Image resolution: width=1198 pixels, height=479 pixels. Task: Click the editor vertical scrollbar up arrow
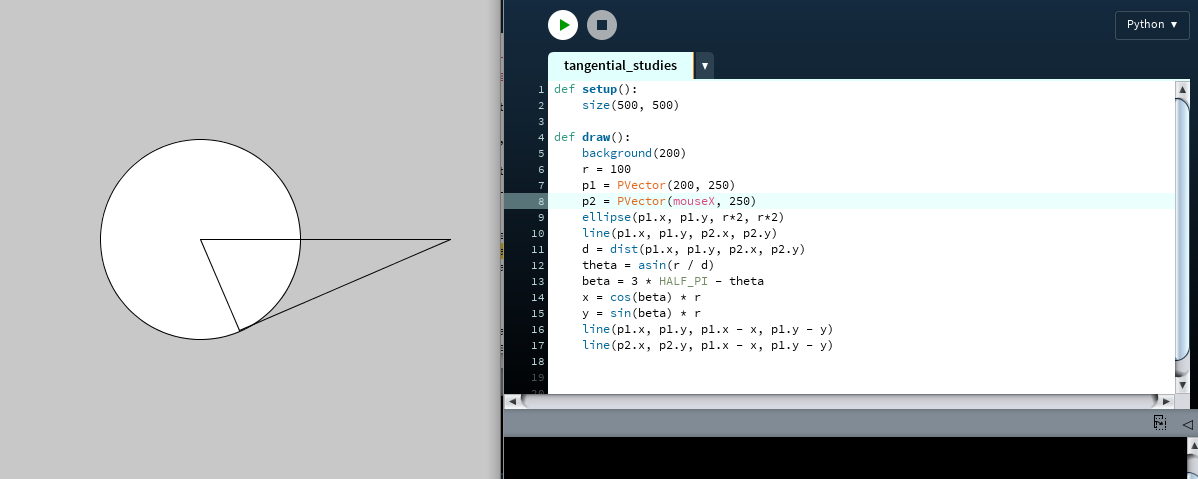tap(1182, 89)
